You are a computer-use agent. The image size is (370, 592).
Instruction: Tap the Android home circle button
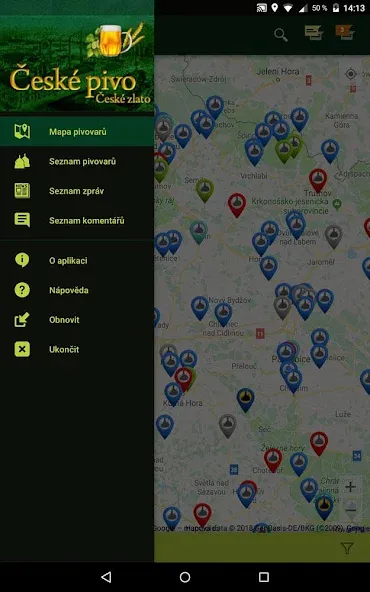[x=185, y=577]
